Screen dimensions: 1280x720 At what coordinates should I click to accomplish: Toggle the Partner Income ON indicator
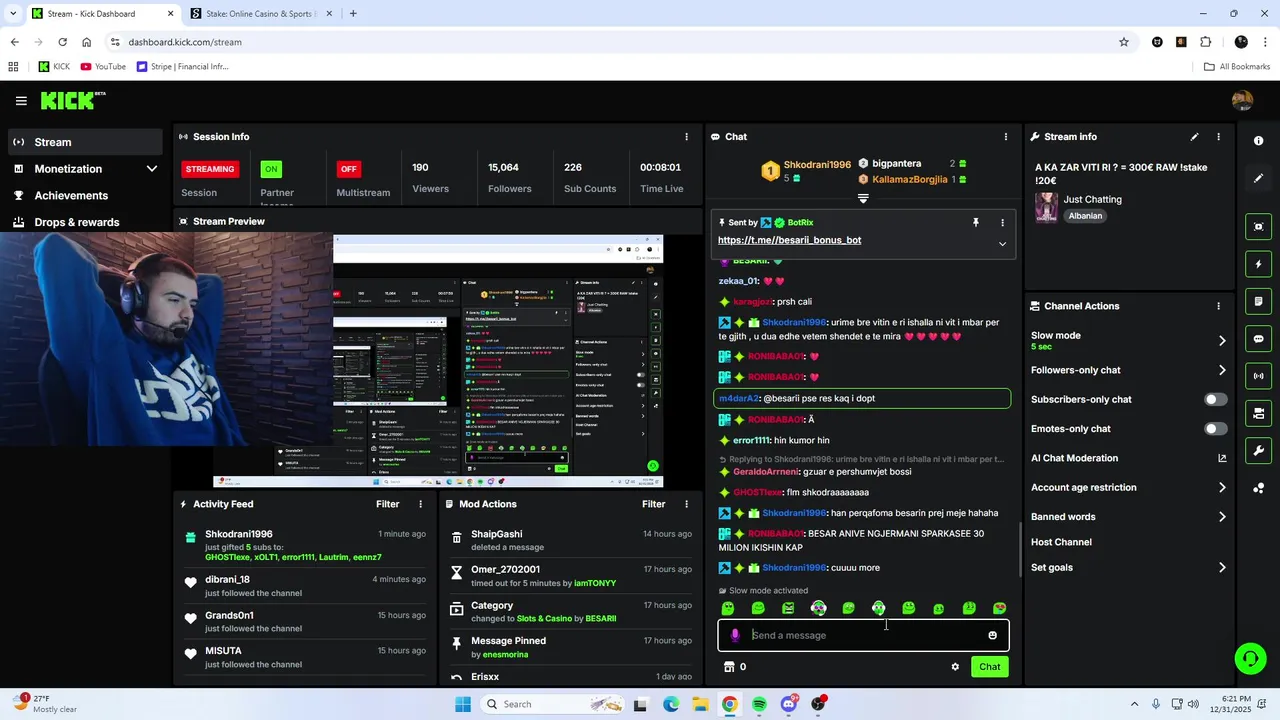pyautogui.click(x=271, y=169)
